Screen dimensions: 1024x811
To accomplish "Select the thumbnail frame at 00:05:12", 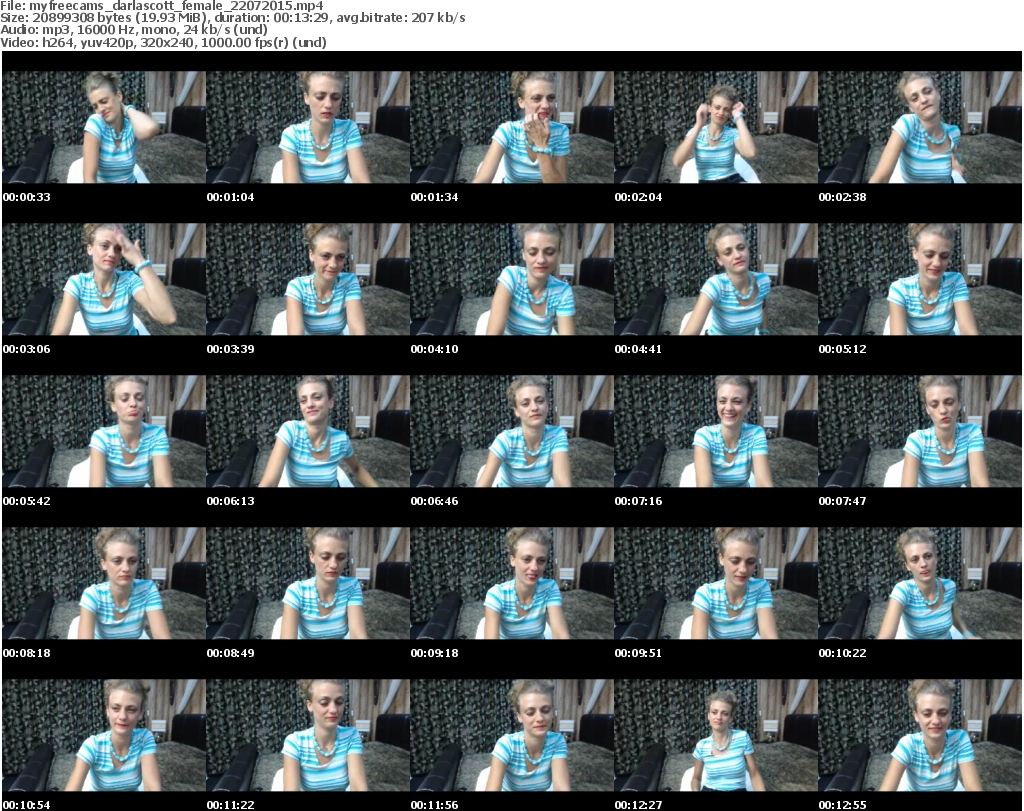I will pos(920,279).
